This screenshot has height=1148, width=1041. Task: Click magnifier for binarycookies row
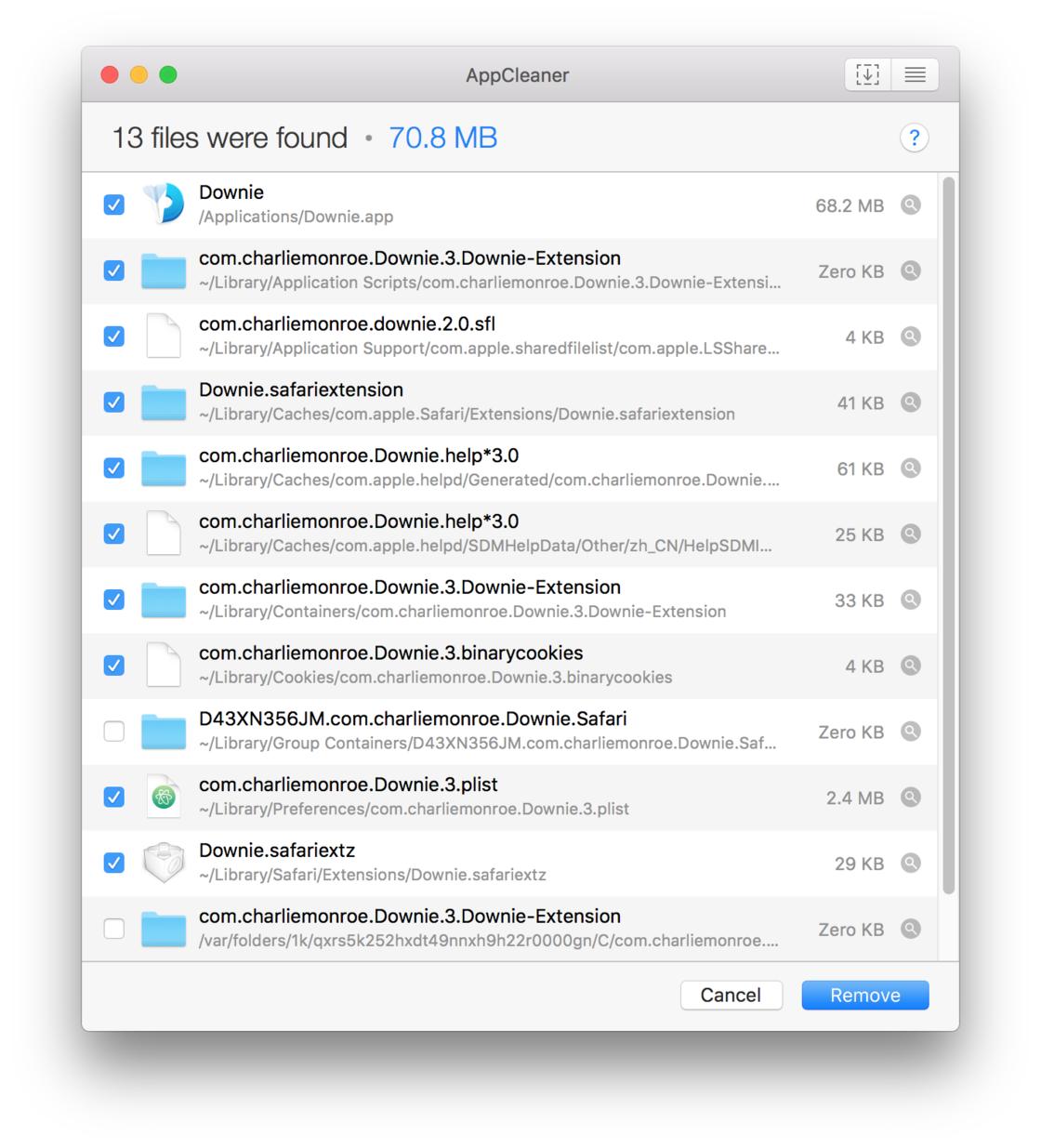tap(911, 666)
